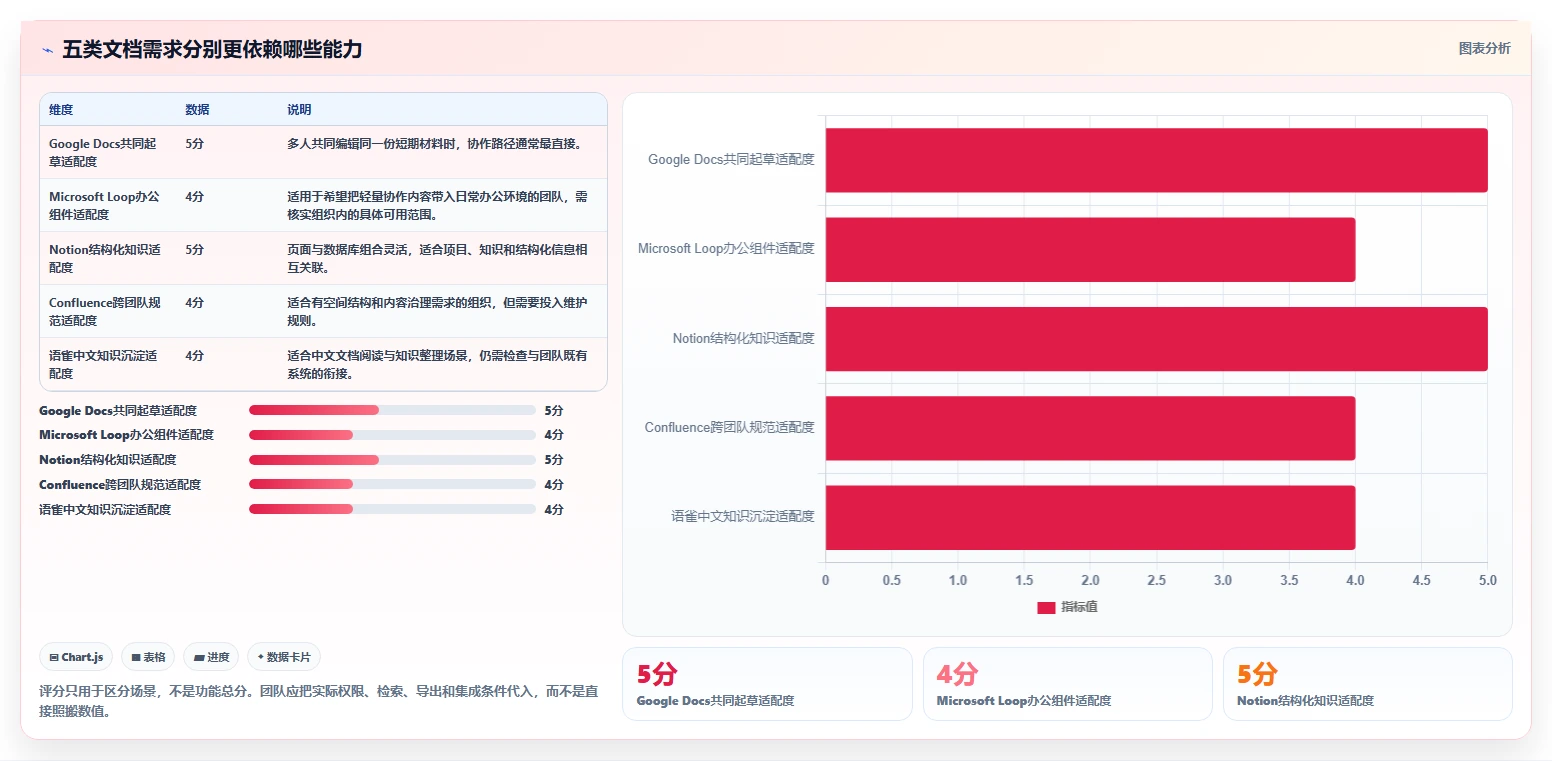This screenshot has width=1552, height=761.
Task: Select the 进度 tag chip
Action: coord(211,657)
